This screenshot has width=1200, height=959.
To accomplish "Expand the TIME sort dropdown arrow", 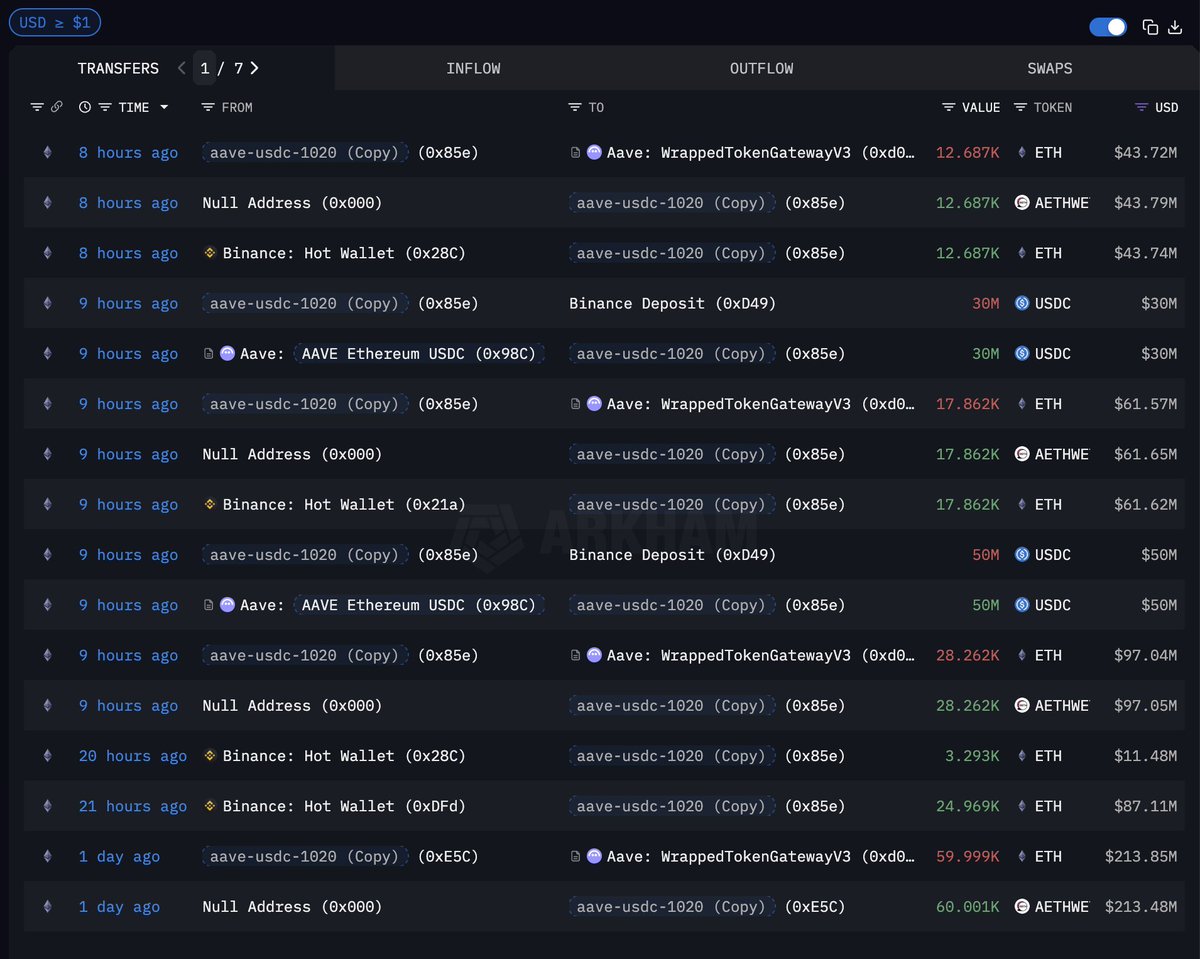I will 164,107.
